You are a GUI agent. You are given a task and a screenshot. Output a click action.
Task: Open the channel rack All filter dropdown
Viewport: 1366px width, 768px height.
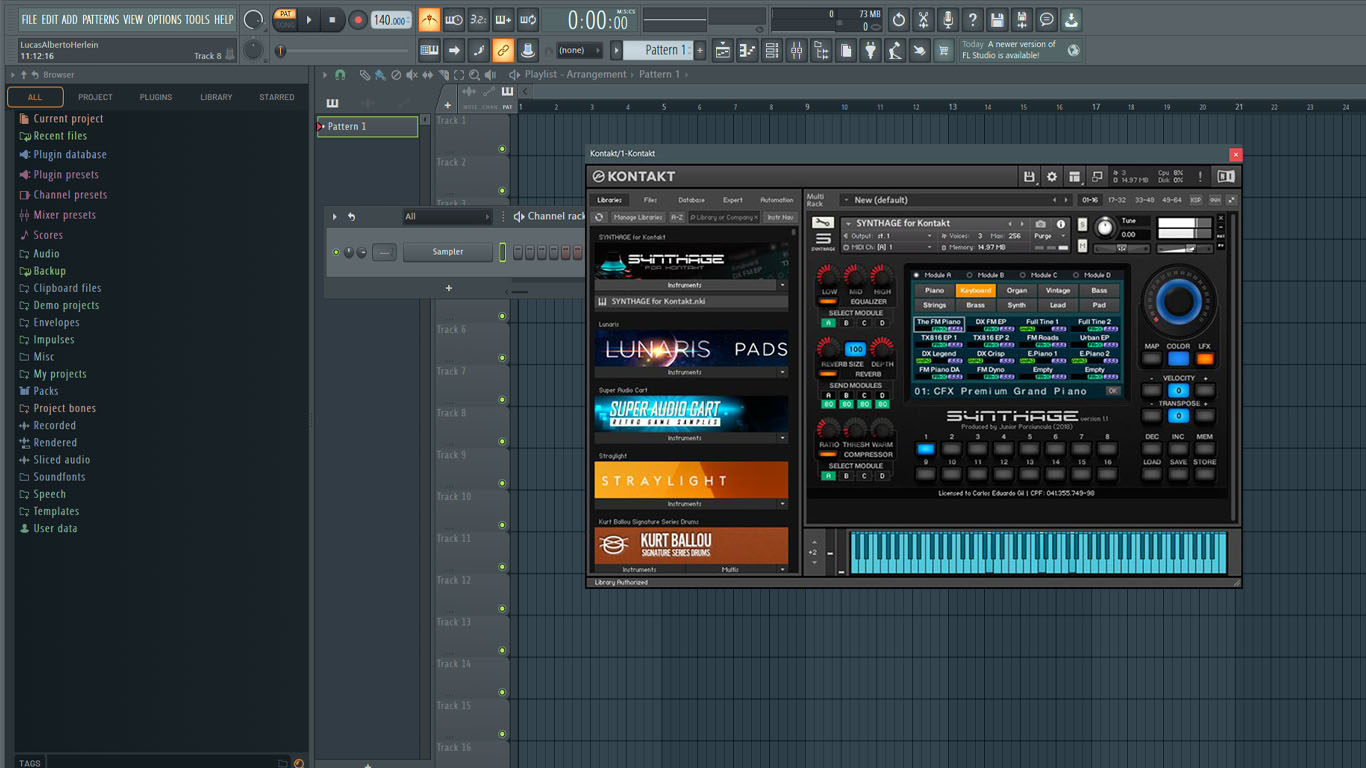447,216
